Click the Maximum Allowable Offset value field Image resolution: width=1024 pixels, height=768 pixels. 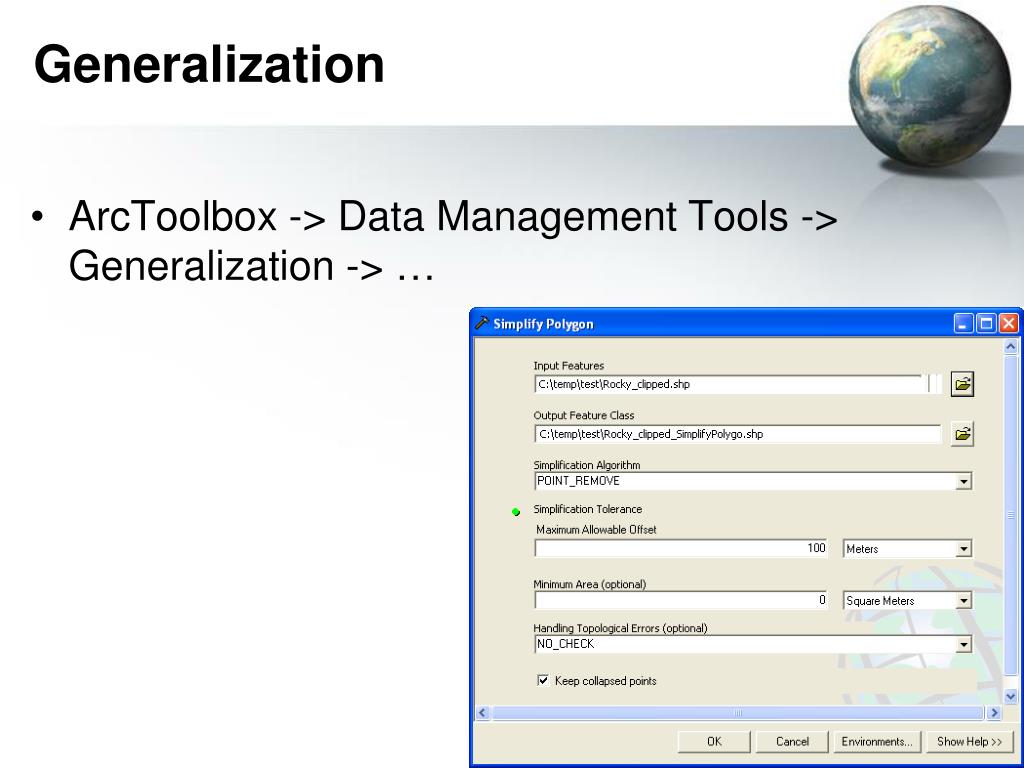681,548
